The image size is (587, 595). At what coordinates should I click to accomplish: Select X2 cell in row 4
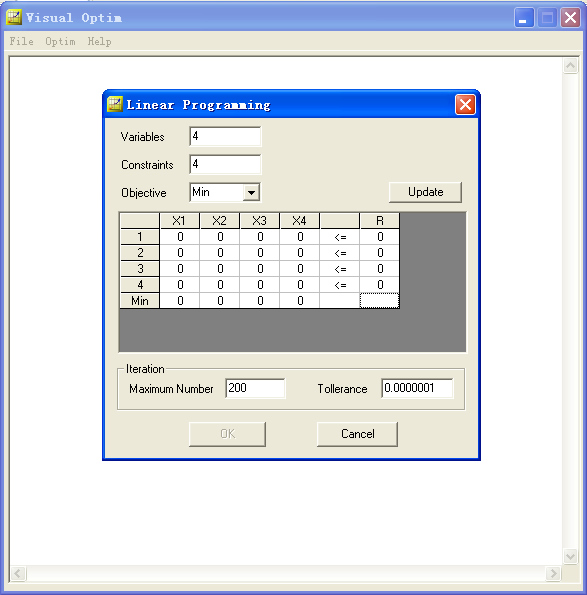pos(220,285)
